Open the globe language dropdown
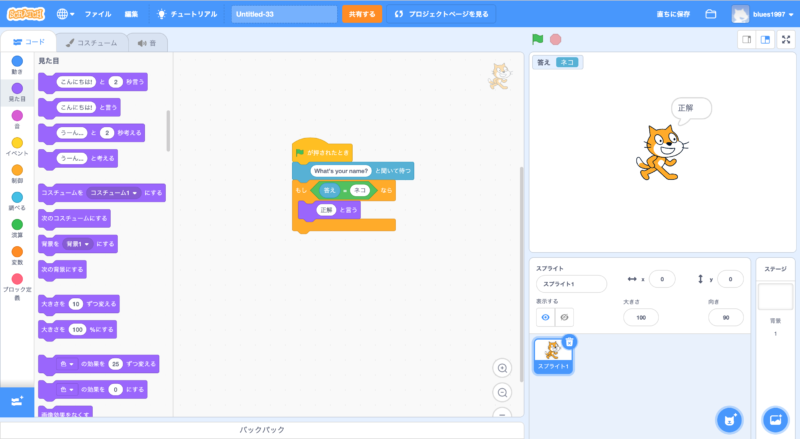This screenshot has width=800, height=439. 67,14
